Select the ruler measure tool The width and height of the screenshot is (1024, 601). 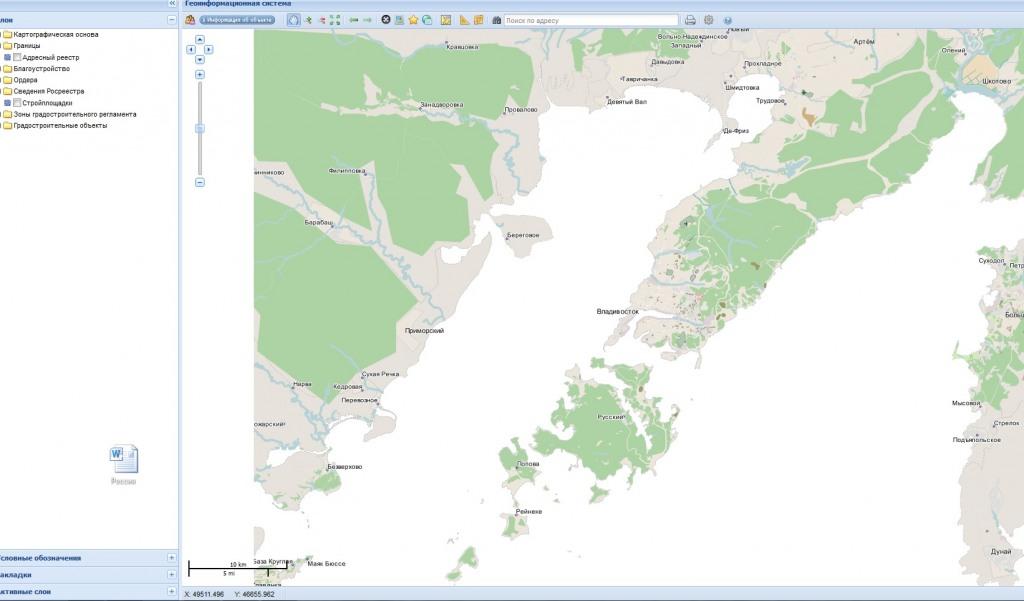(465, 20)
